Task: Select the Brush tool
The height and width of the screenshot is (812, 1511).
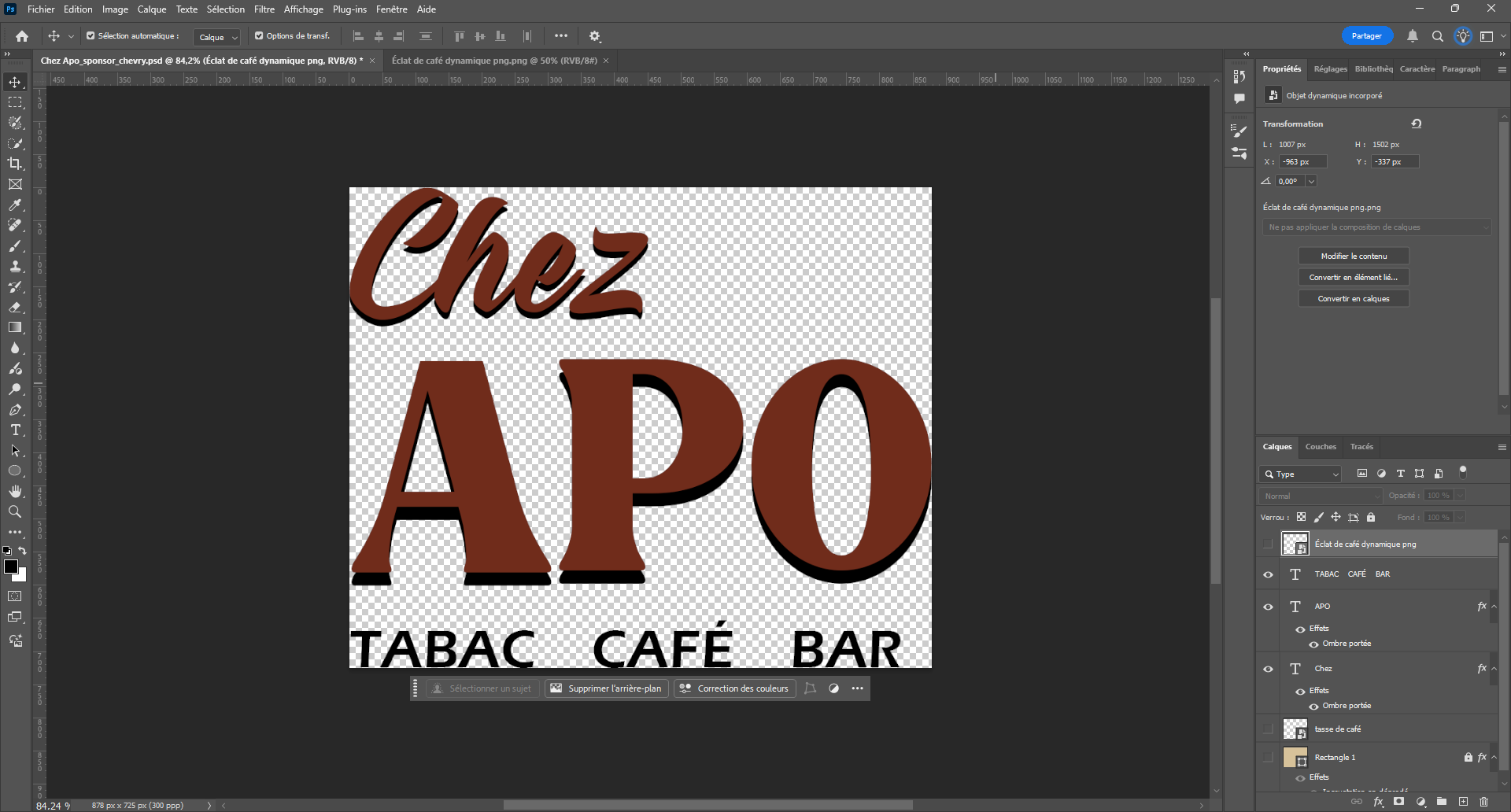Action: point(15,245)
